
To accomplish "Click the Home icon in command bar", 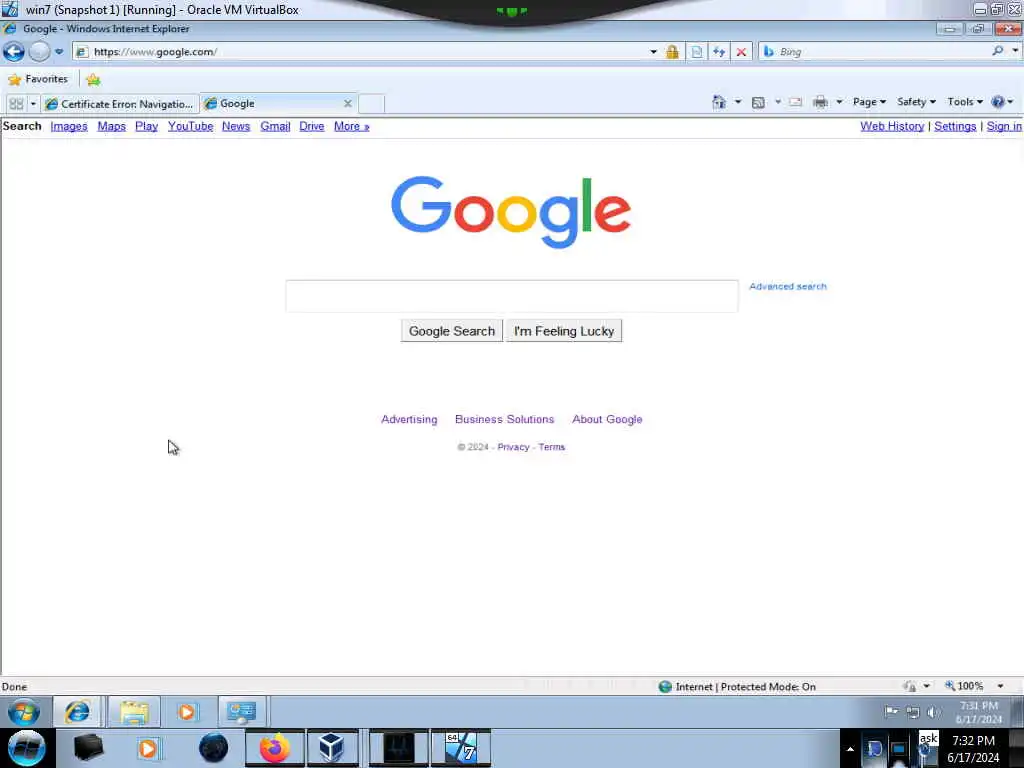I will point(719,102).
